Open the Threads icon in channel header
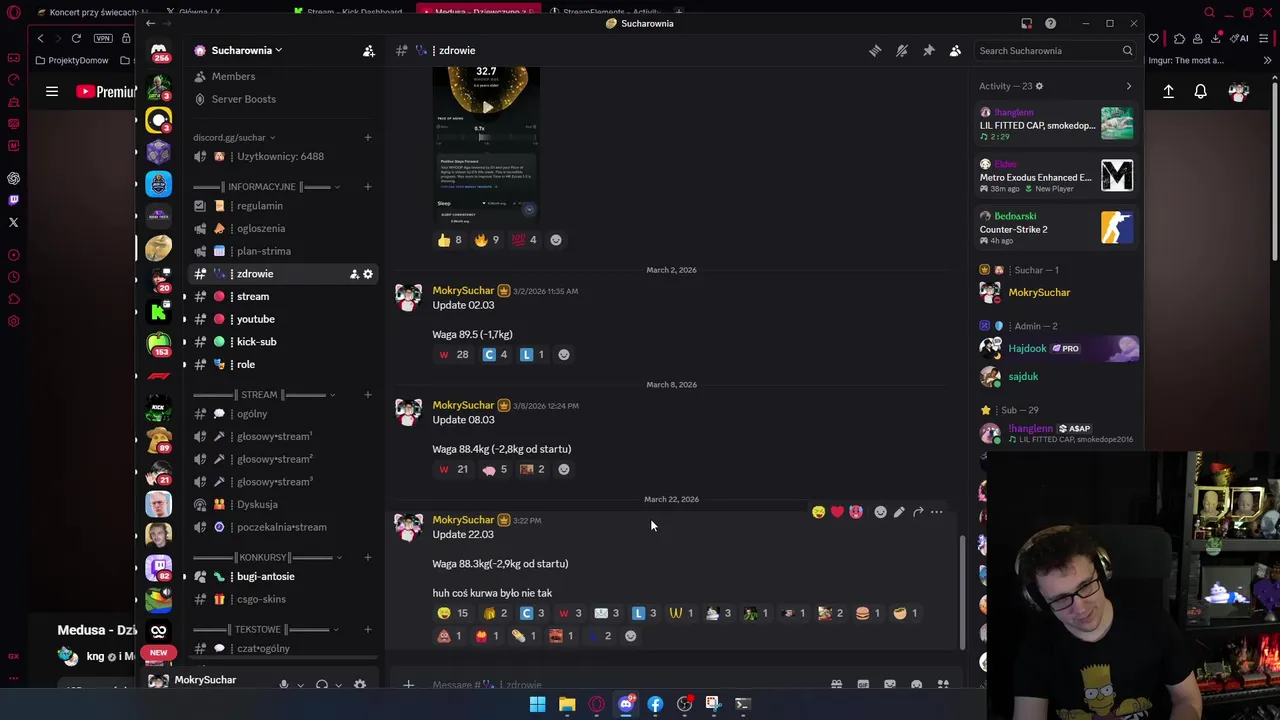 [x=875, y=50]
